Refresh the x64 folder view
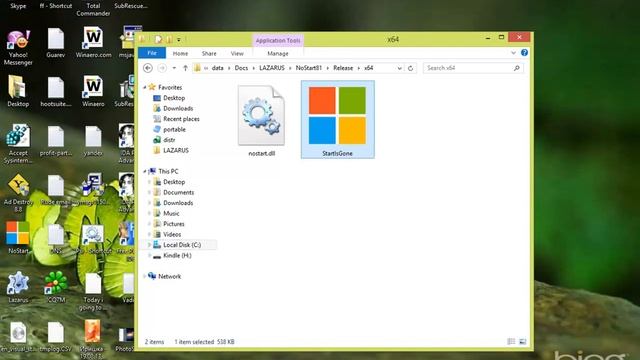Image resolution: width=640 pixels, height=360 pixels. click(x=411, y=68)
